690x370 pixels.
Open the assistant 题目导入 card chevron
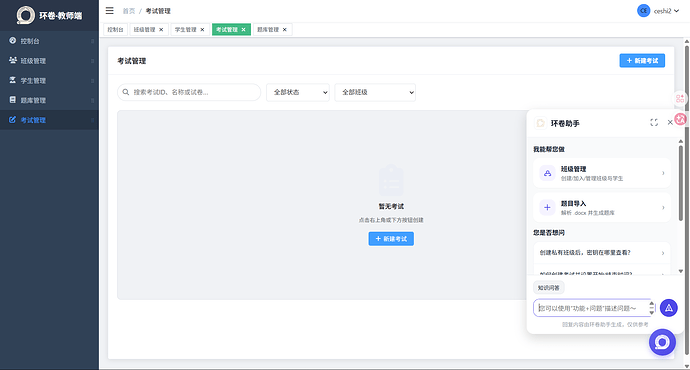[x=663, y=208]
